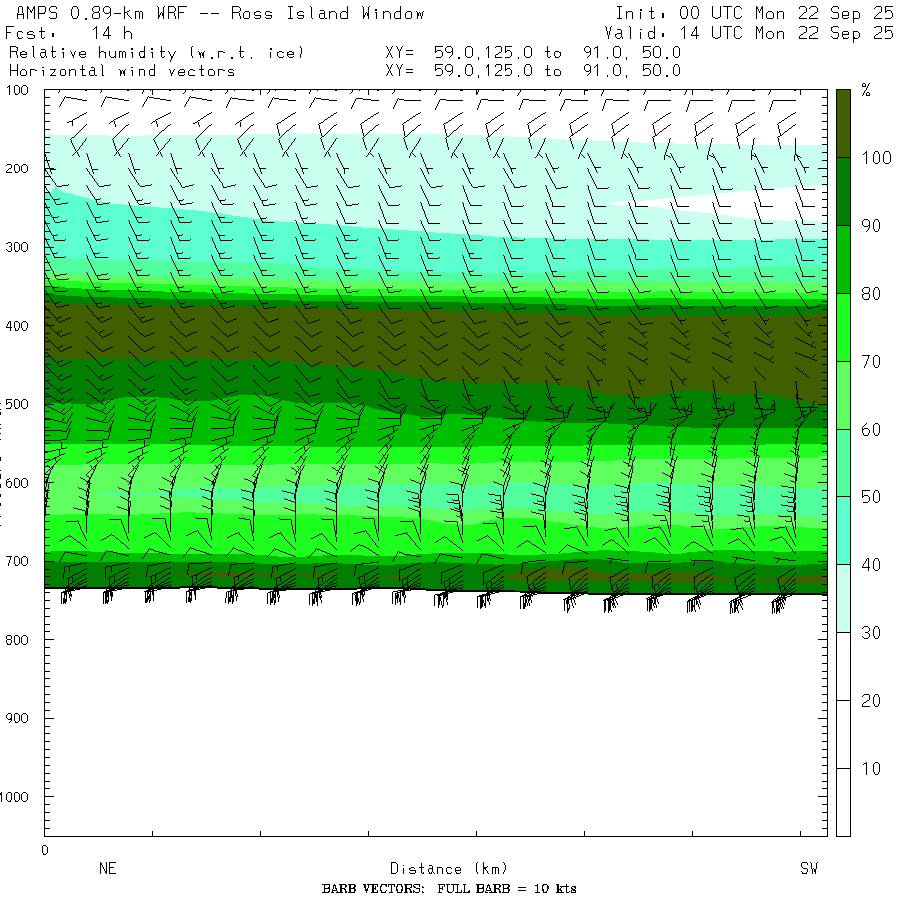Click the 900 label on pressure axis
Screen dimensions: 900x900
pos(17,718)
